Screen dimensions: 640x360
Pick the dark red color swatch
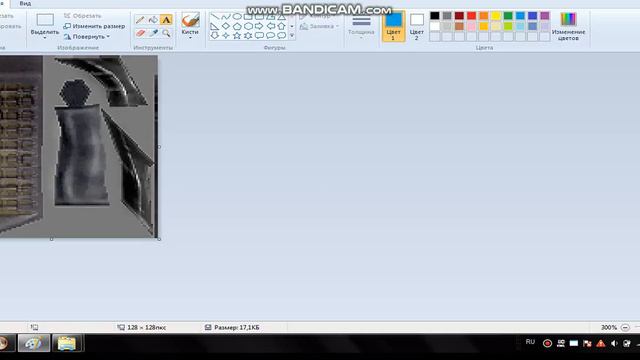pyautogui.click(x=459, y=16)
